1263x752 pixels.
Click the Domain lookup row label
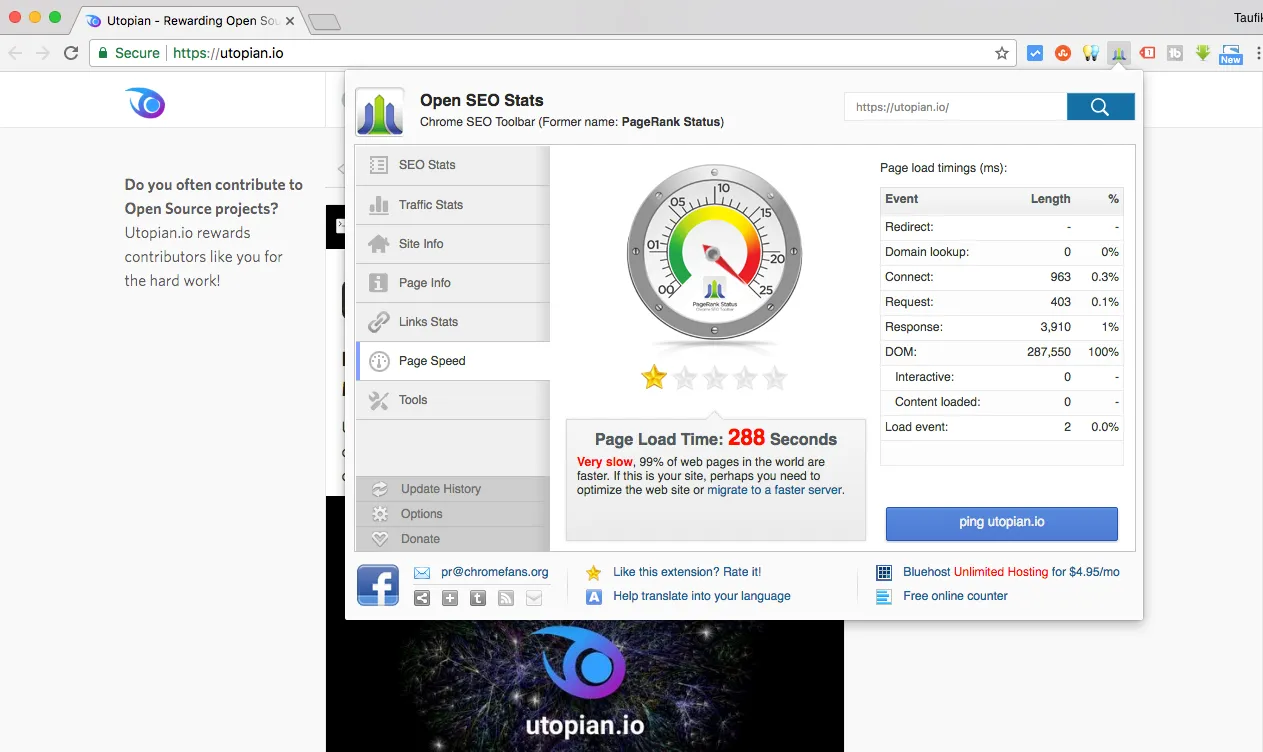click(x=927, y=252)
